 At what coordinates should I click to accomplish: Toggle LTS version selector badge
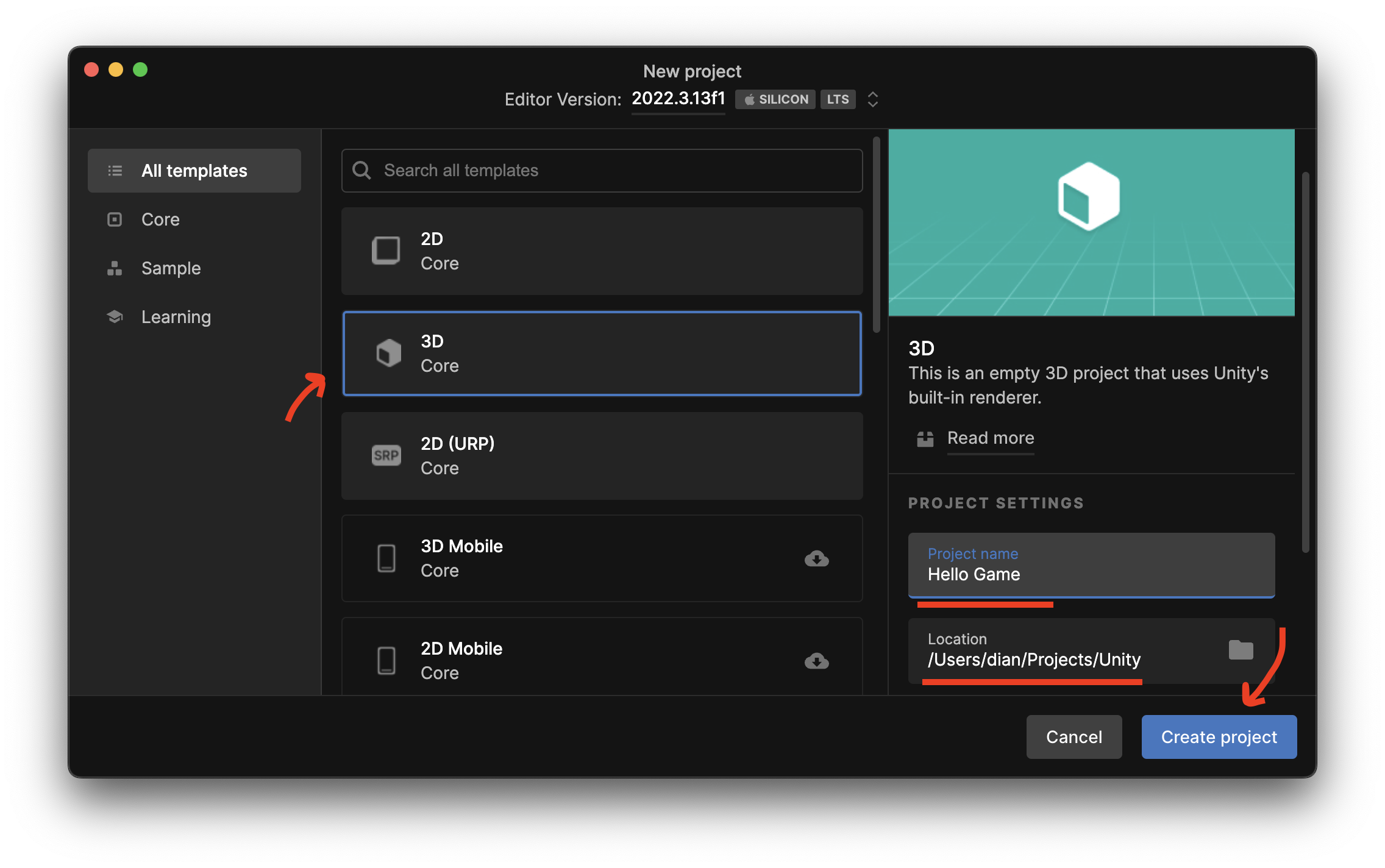click(838, 99)
